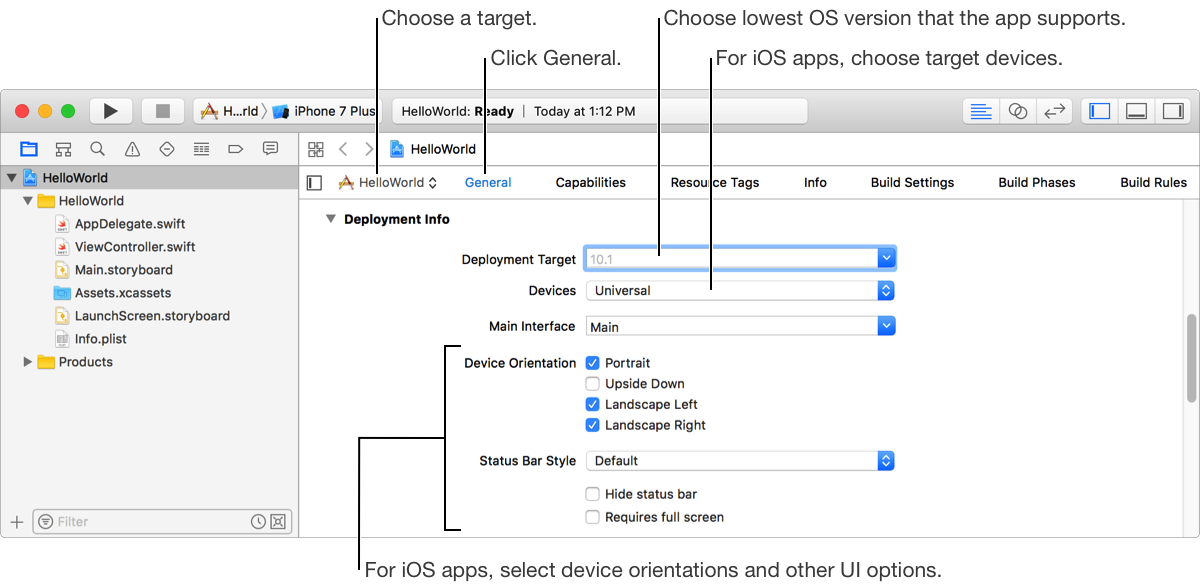1200x588 pixels.
Task: Enable Upside Down orientation
Action: [592, 384]
